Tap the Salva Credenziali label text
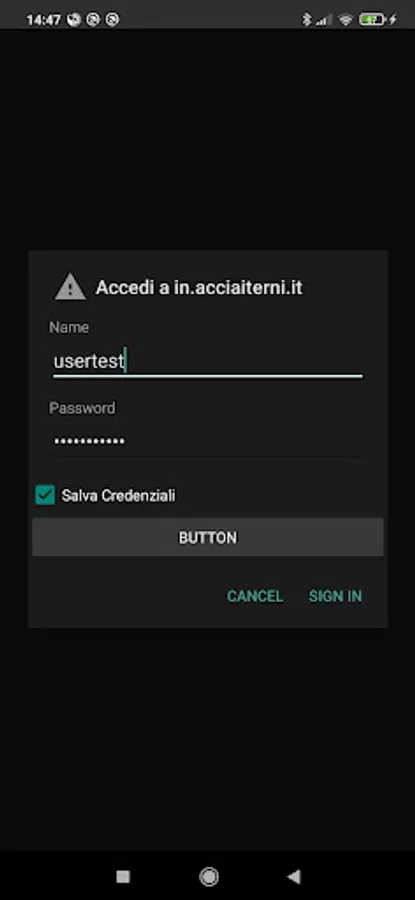Viewport: 415px width, 900px height. pyautogui.click(x=118, y=495)
